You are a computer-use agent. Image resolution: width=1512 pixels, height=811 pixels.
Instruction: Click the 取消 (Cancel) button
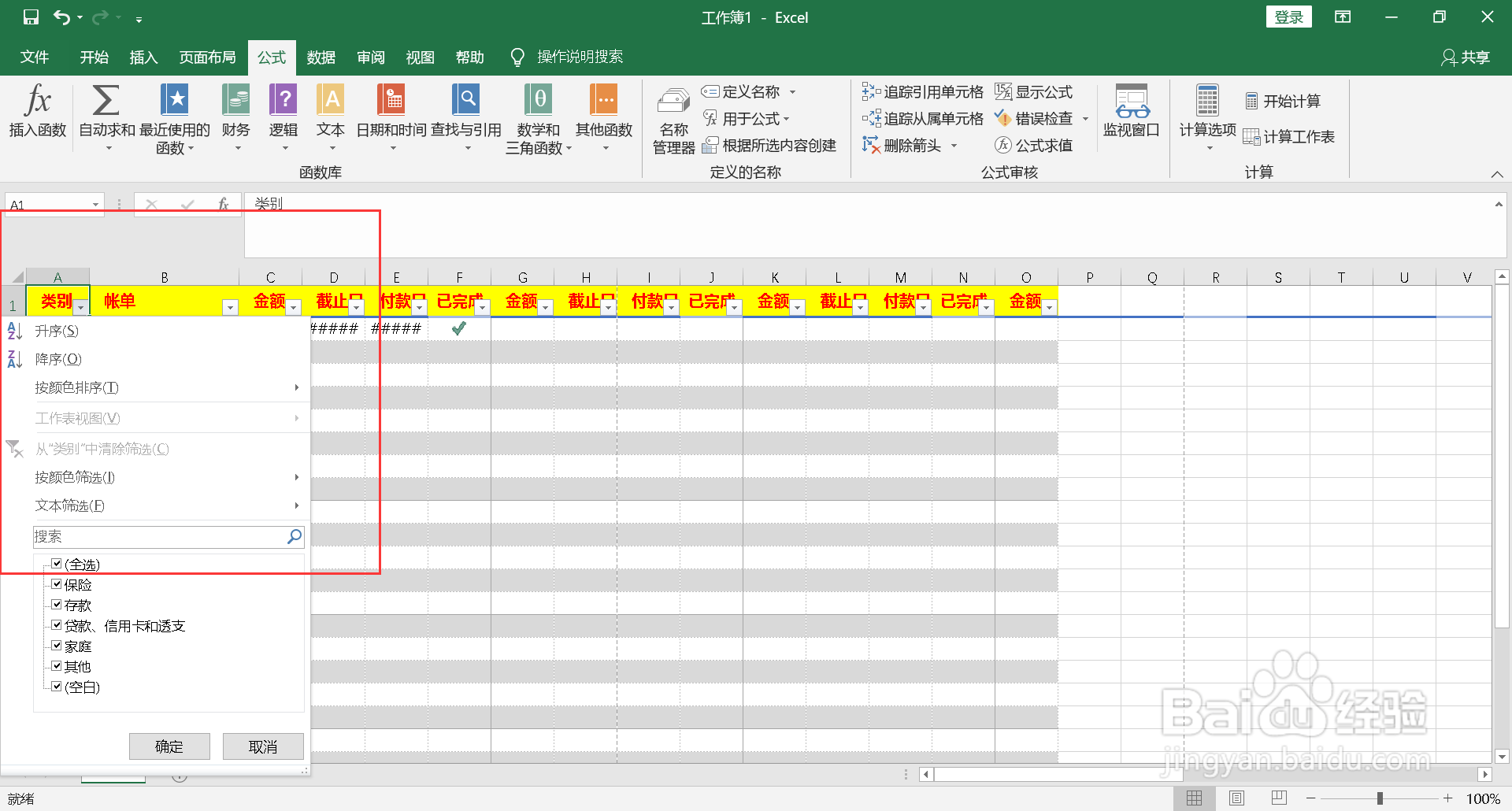[263, 746]
